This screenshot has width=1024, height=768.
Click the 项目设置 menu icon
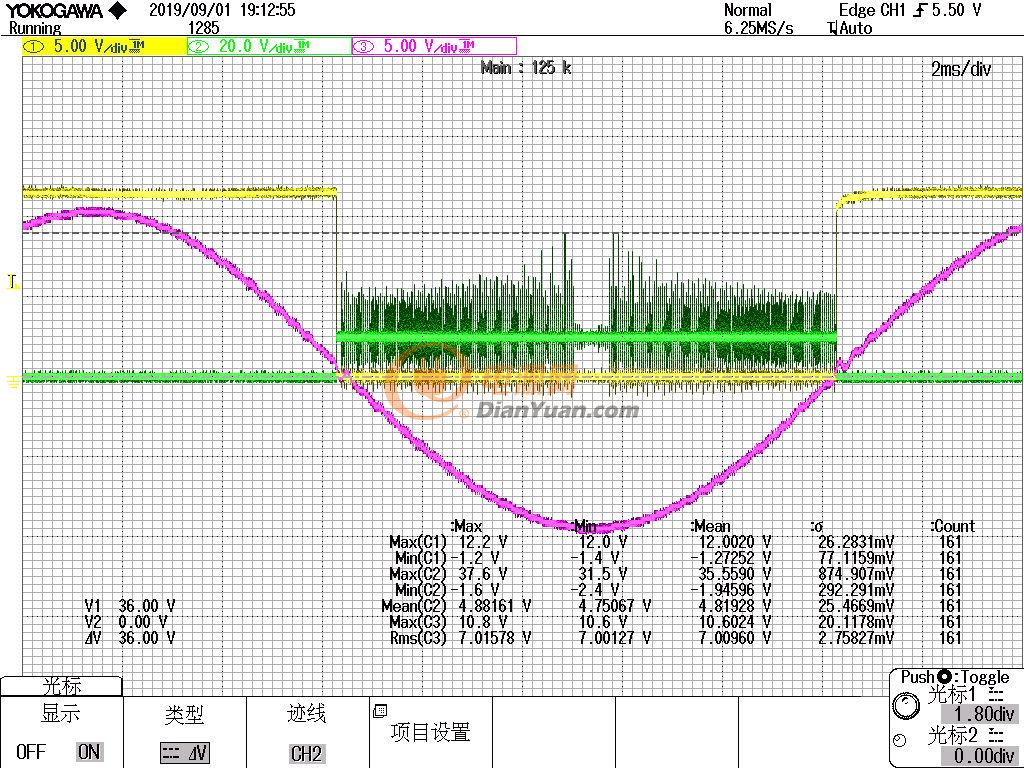pyautogui.click(x=380, y=711)
